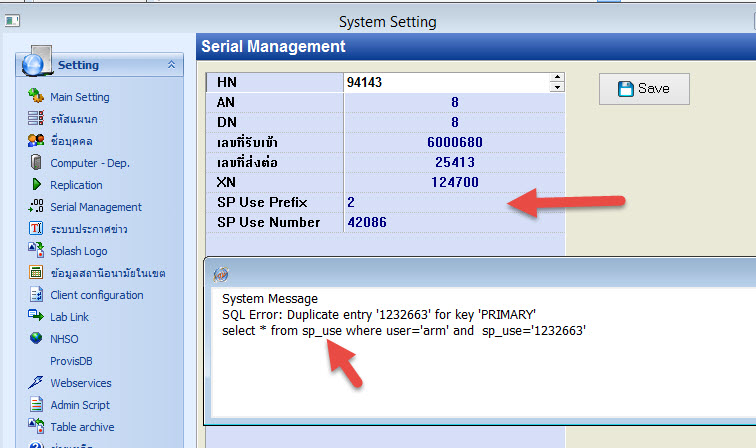The height and width of the screenshot is (448, 756).
Task: Click the Lab Link icon
Action: coord(36,317)
